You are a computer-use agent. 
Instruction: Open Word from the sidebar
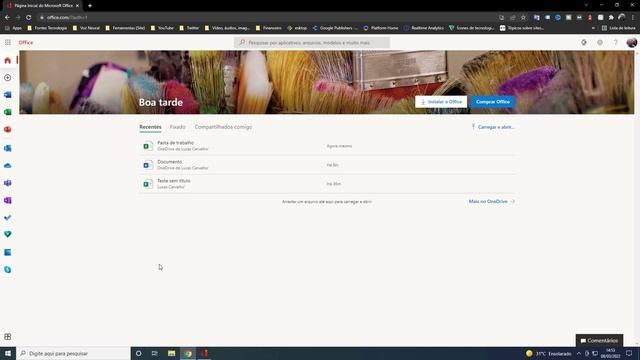tap(8, 95)
